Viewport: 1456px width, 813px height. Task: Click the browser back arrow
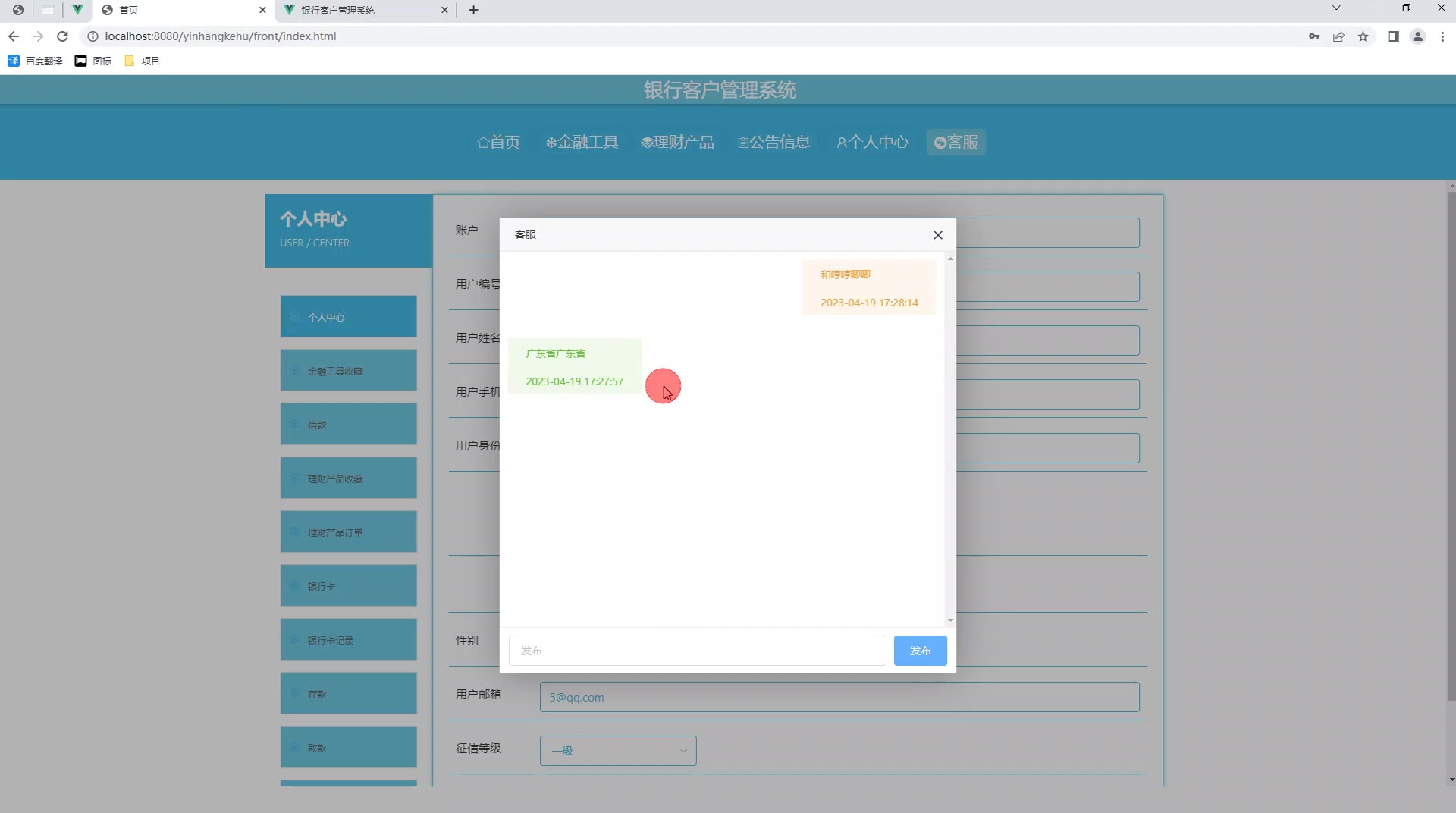[14, 36]
